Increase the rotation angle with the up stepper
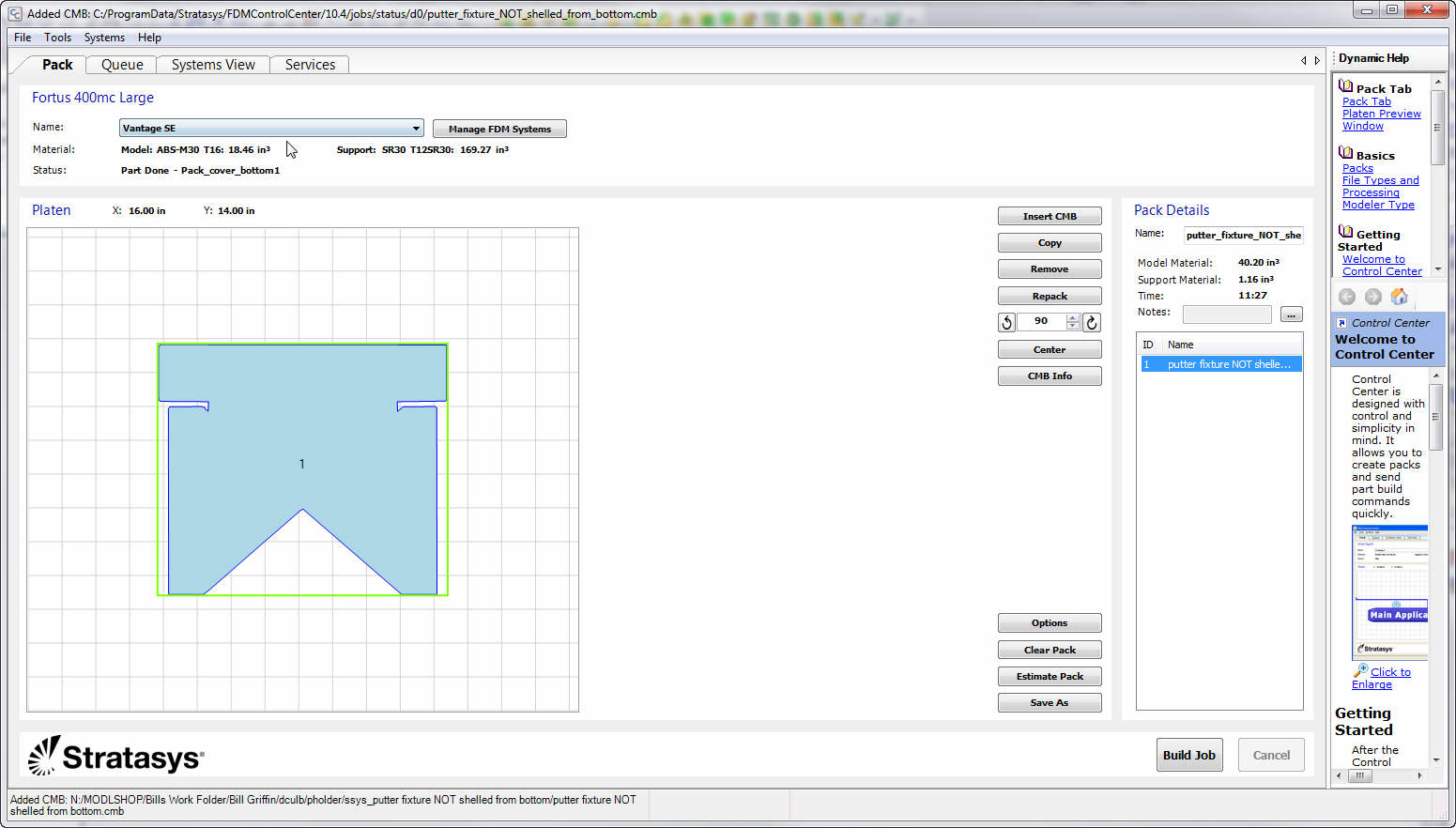 tap(1073, 318)
